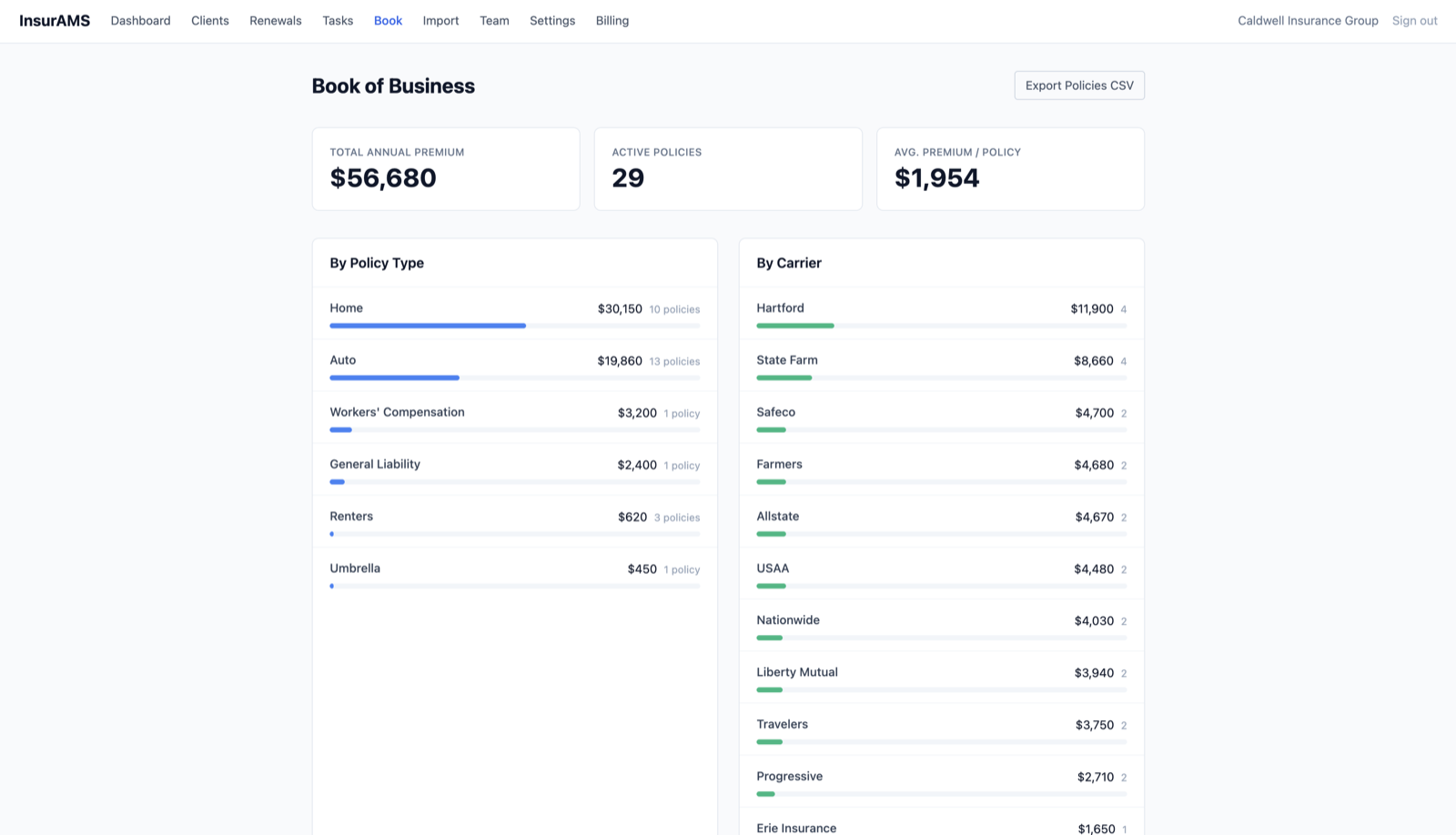Viewport: 1456px width, 835px height.
Task: Click the Sign out link
Action: pyautogui.click(x=1414, y=20)
